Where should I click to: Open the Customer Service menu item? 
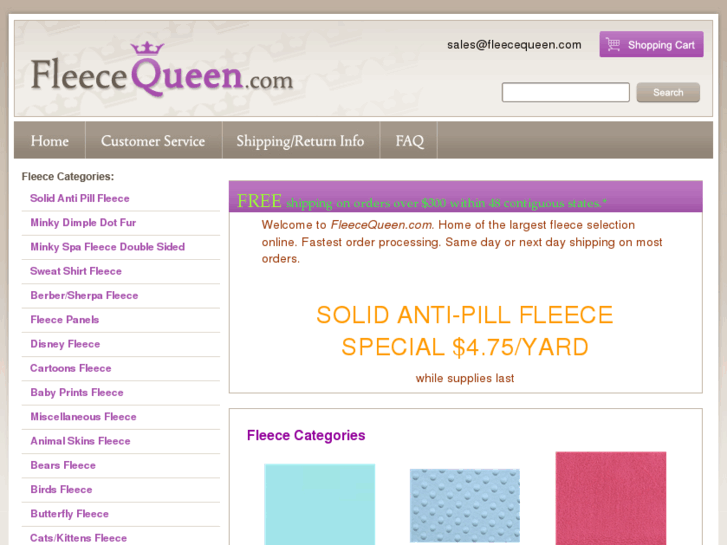153,141
